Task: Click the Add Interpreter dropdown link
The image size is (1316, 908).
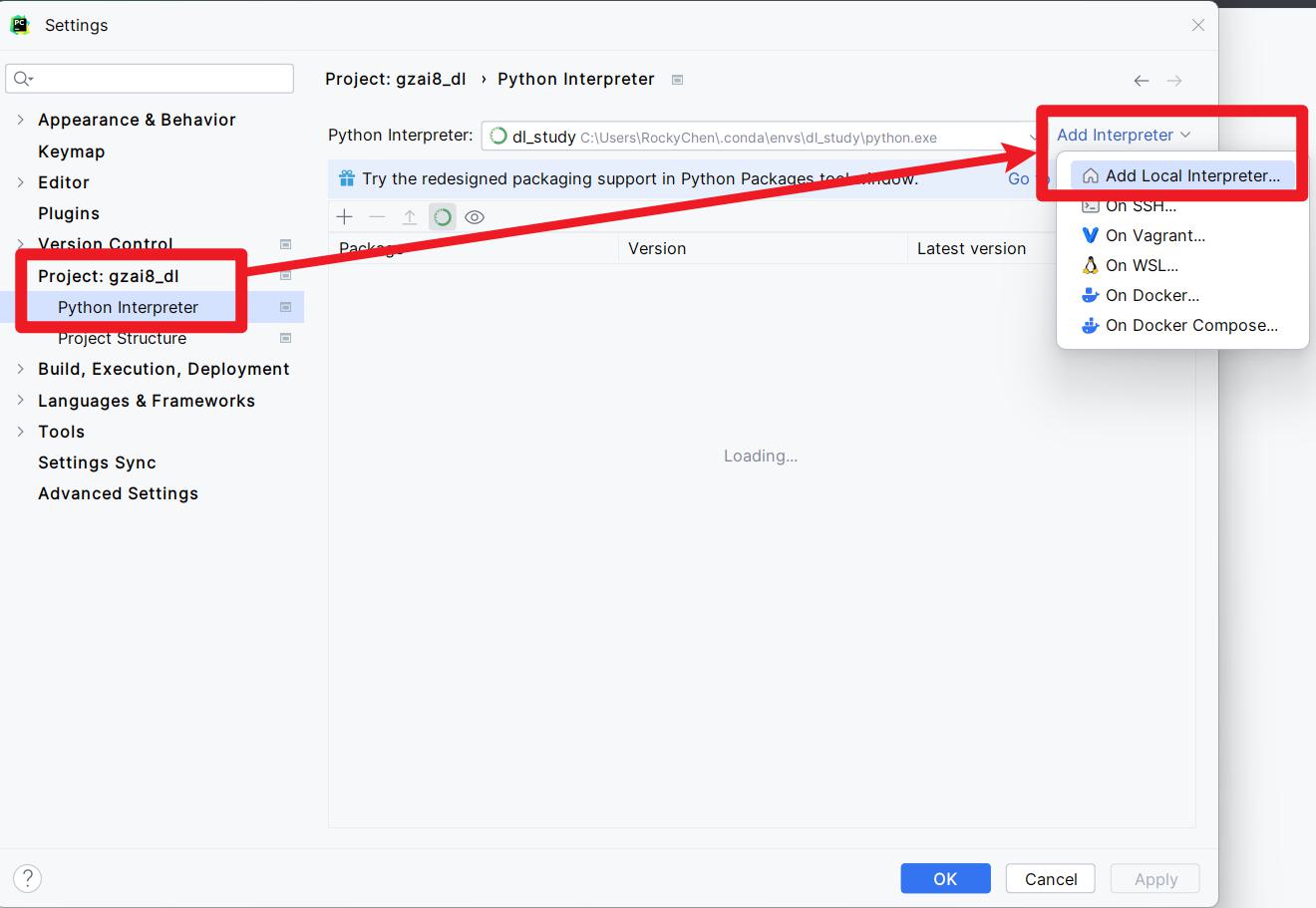Action: 1124,135
